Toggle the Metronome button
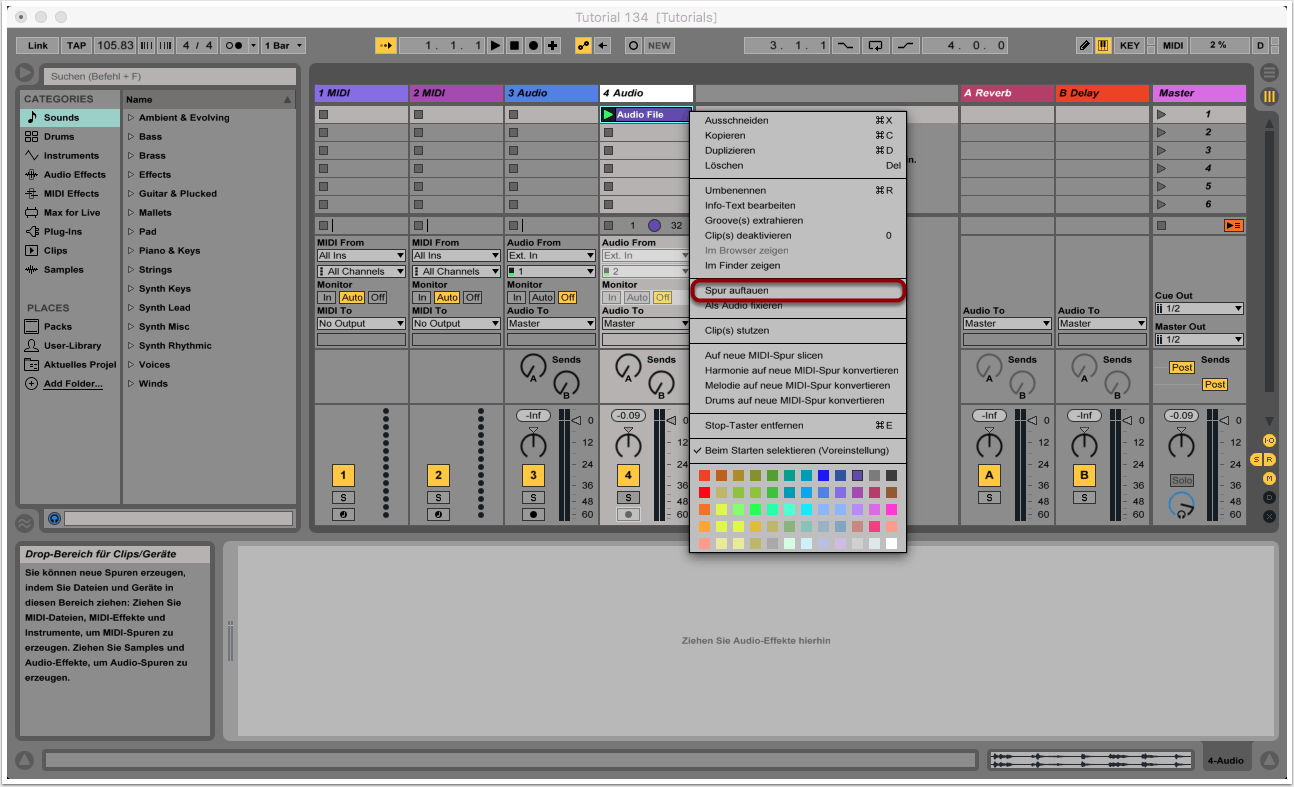 (x=236, y=46)
